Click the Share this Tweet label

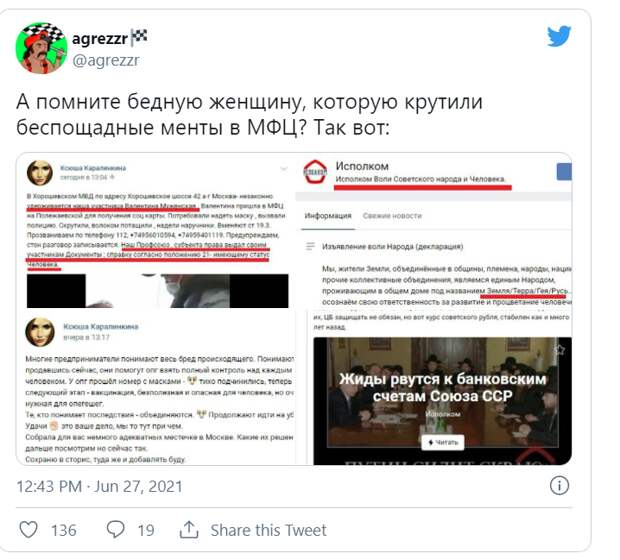[268, 530]
